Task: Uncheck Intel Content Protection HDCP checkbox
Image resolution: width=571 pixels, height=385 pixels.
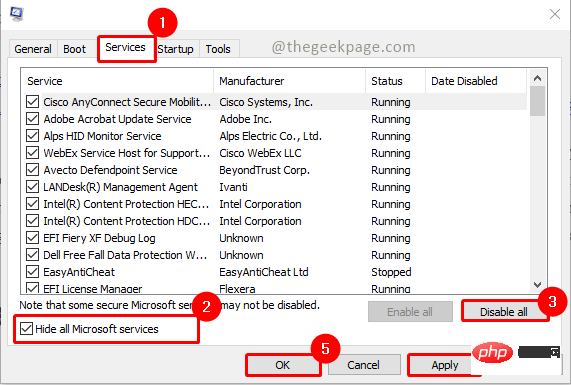Action: [32, 221]
